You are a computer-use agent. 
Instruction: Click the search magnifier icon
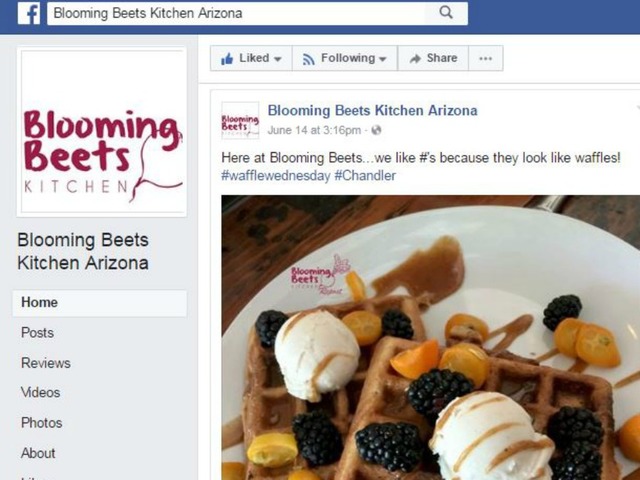pos(446,13)
